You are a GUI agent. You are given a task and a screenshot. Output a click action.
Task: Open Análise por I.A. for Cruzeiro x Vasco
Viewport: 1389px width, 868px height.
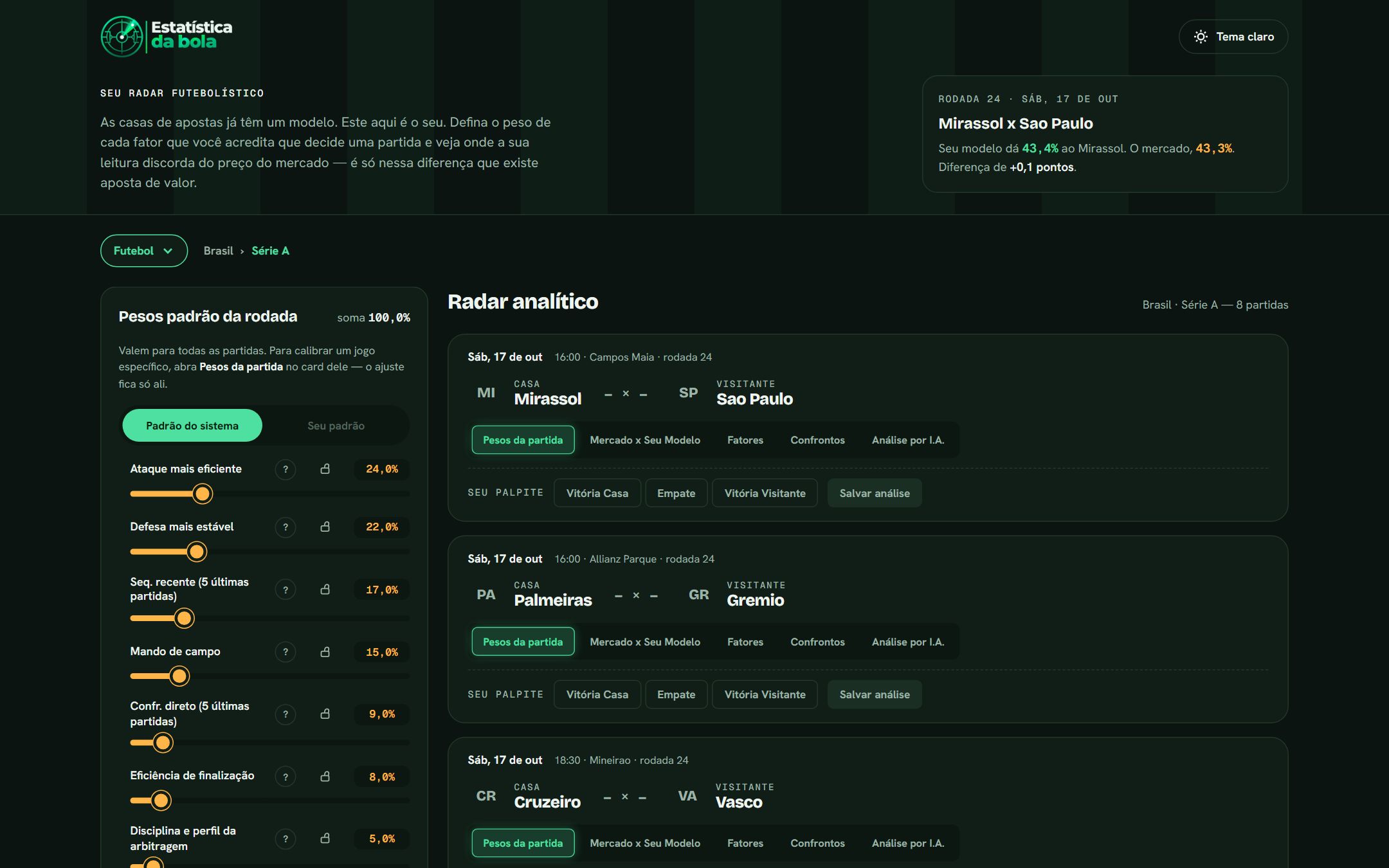[908, 843]
